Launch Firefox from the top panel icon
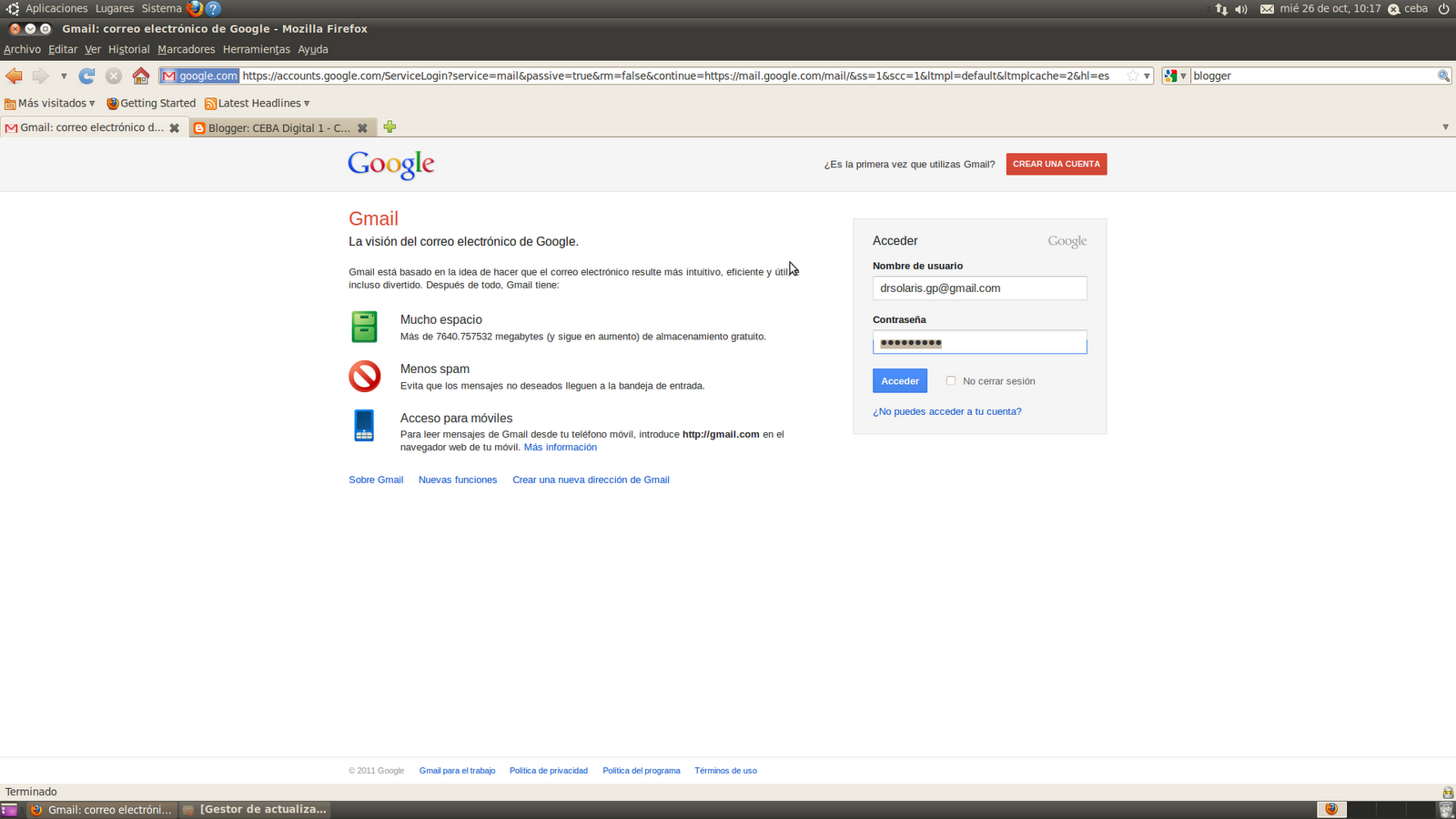The height and width of the screenshot is (819, 1456). tap(195, 8)
